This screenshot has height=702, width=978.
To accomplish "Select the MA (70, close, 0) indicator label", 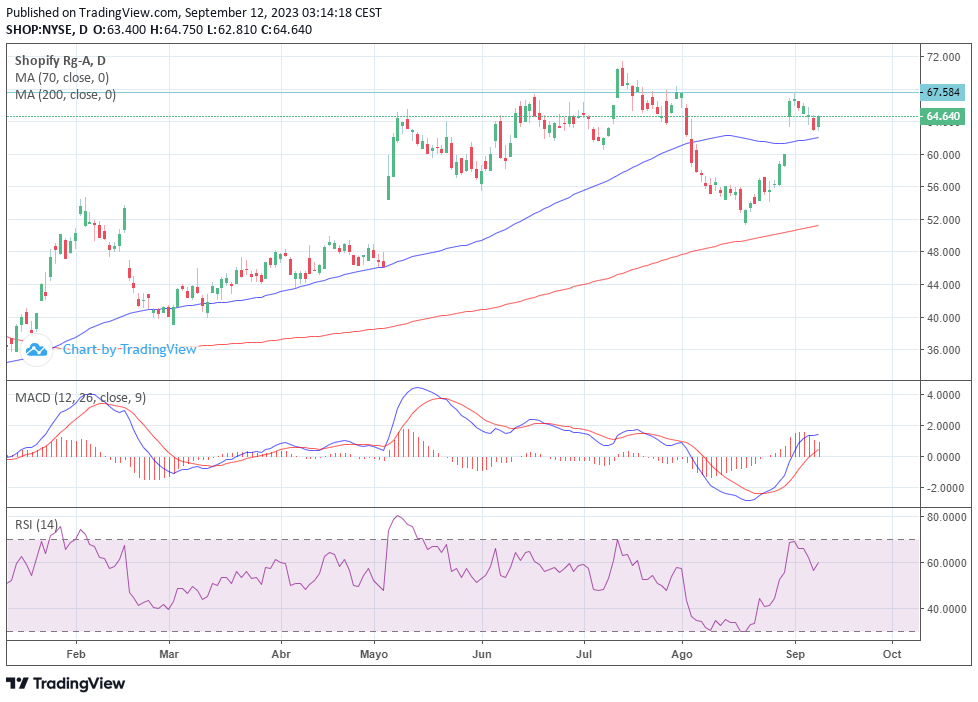I will point(62,77).
